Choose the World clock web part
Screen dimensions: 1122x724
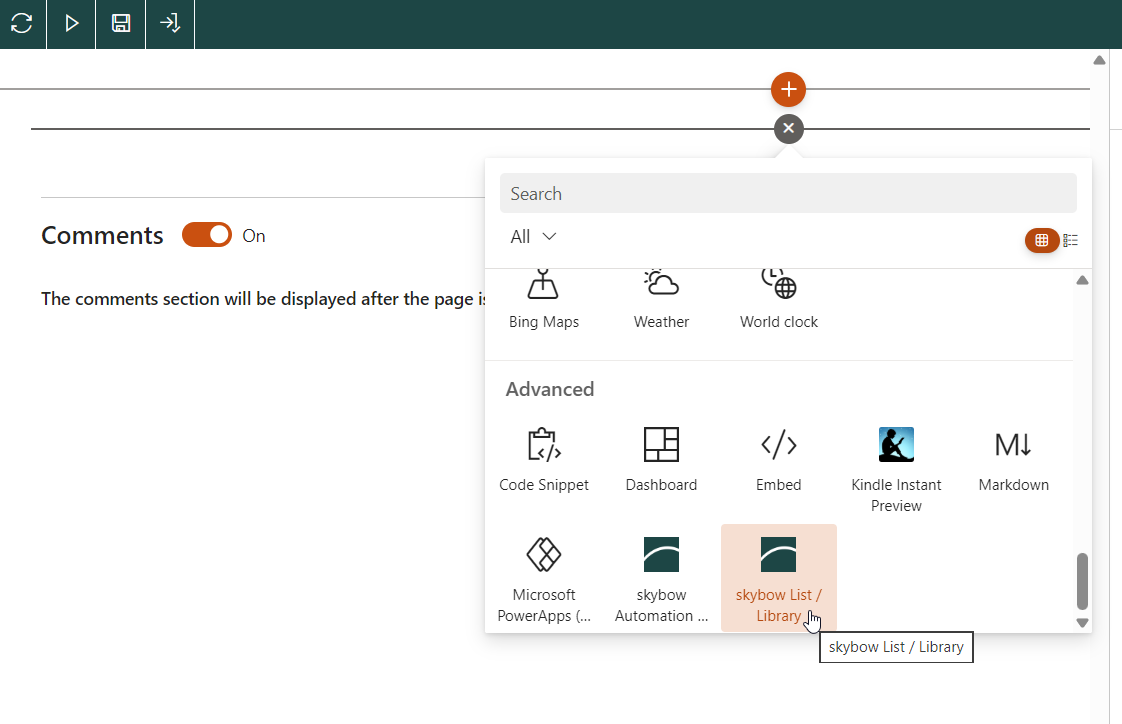778,300
